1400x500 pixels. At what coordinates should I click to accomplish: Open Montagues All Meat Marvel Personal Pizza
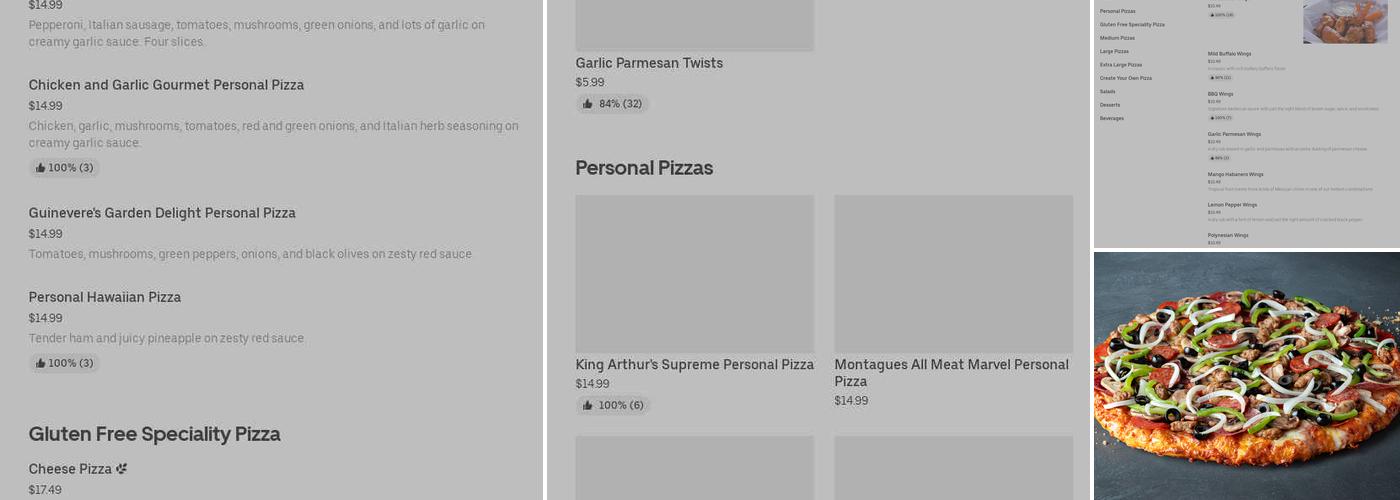(x=952, y=372)
